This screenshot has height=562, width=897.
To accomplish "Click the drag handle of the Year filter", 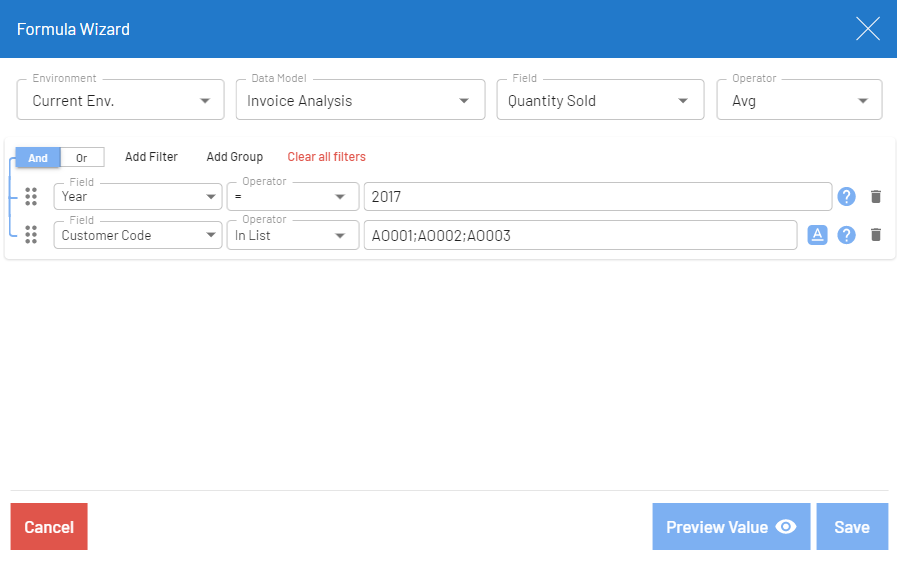I will (x=31, y=197).
